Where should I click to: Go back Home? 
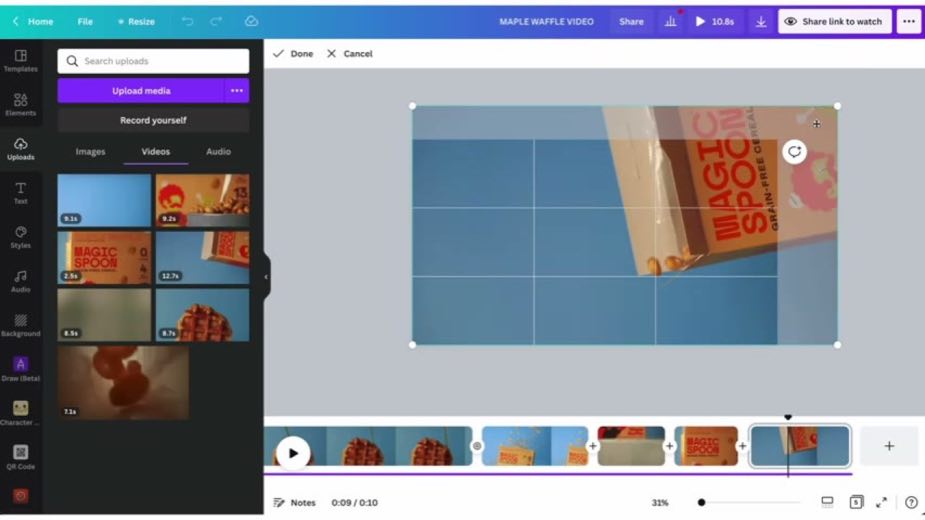33,21
